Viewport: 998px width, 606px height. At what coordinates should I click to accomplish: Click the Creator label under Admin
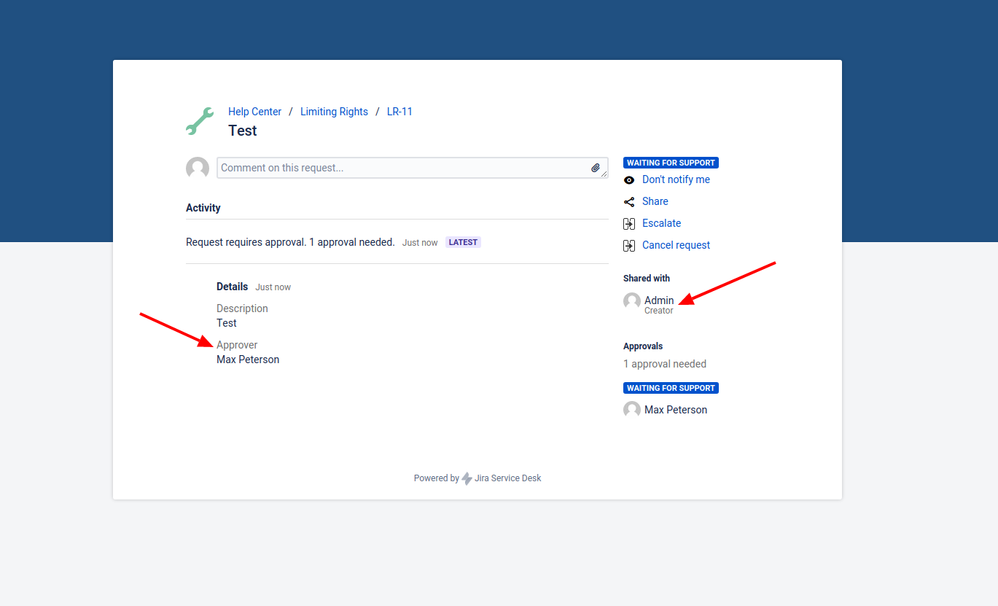[x=659, y=311]
